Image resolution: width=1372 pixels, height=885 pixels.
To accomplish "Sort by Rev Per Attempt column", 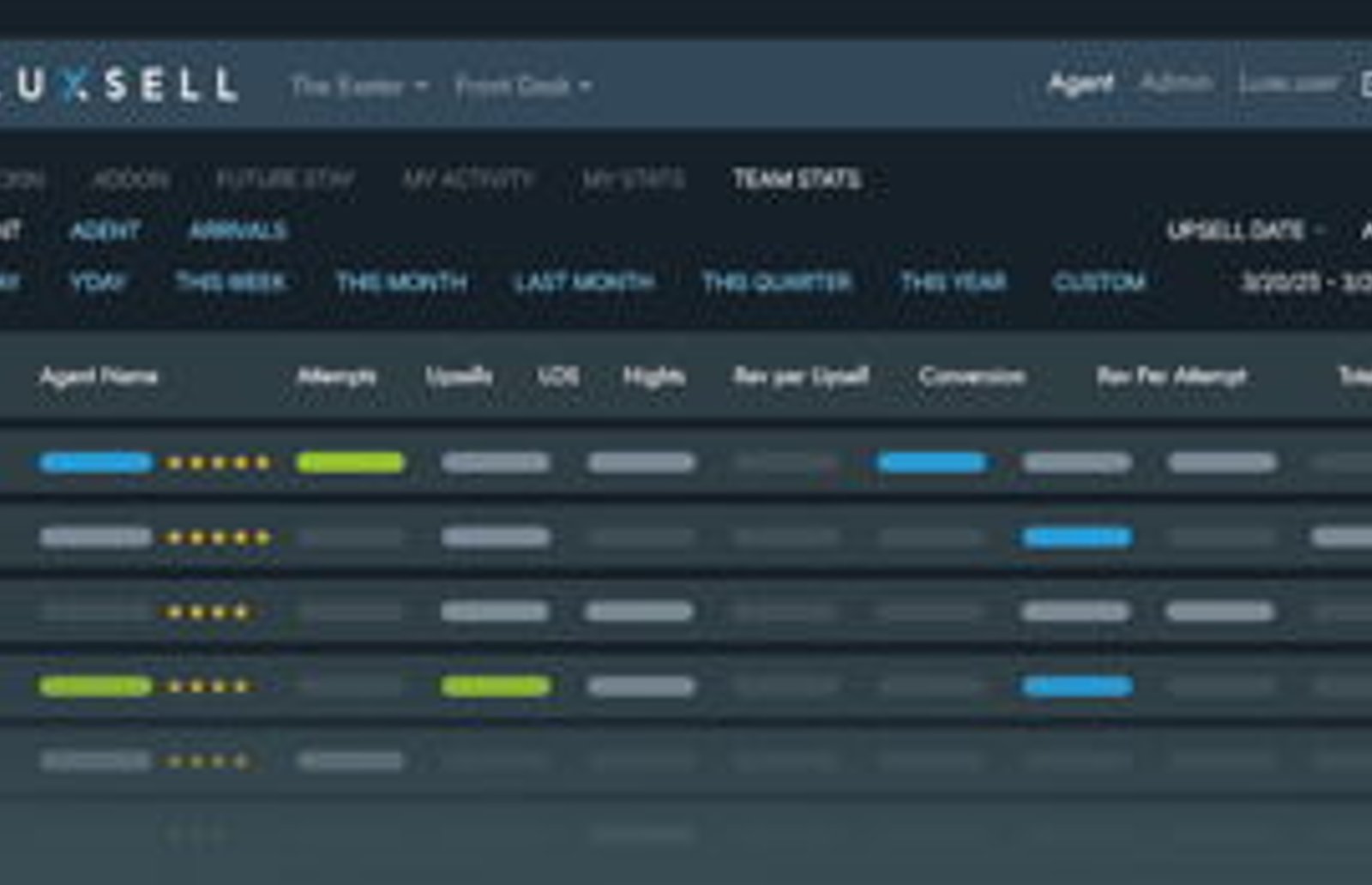I will pyautogui.click(x=1171, y=376).
